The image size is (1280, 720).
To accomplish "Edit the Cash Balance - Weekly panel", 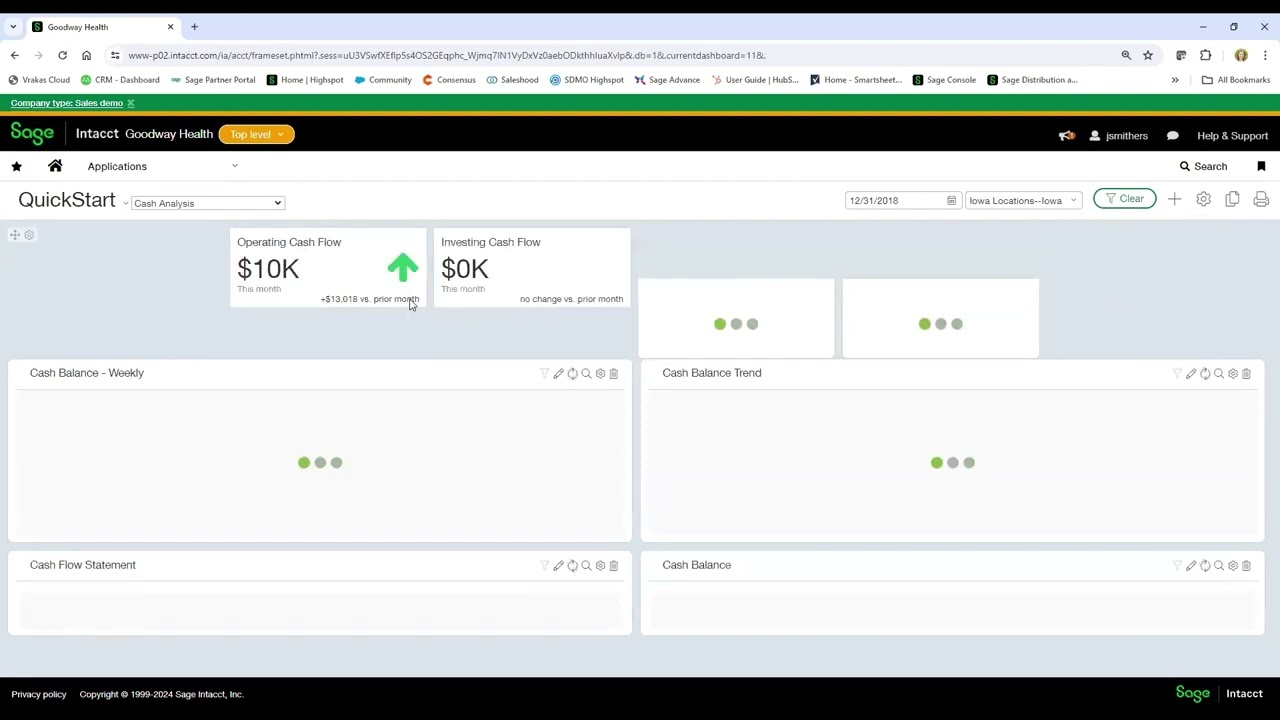I will [x=559, y=373].
